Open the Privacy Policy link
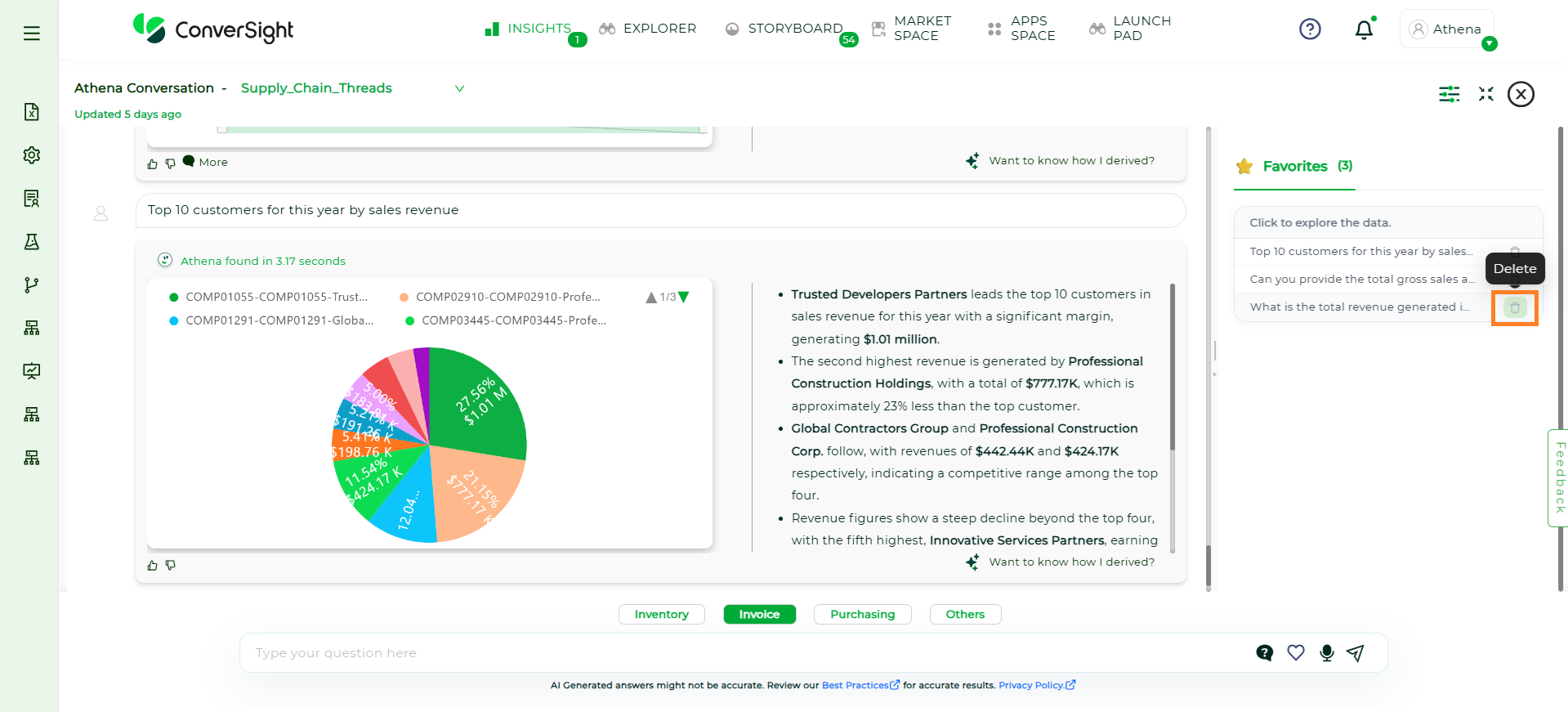1568x712 pixels. point(1037,685)
